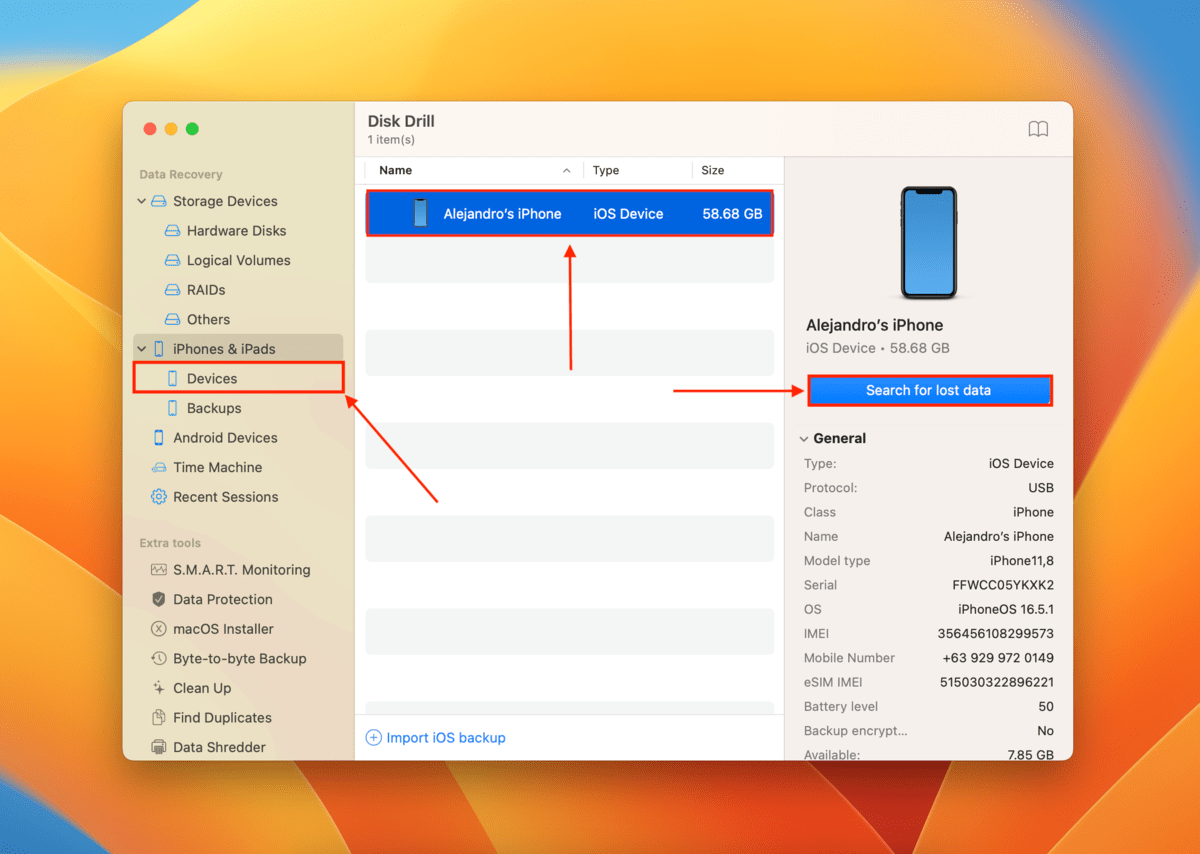The height and width of the screenshot is (854, 1200).
Task: Click the model type value iPhone11,8
Action: [x=1021, y=561]
